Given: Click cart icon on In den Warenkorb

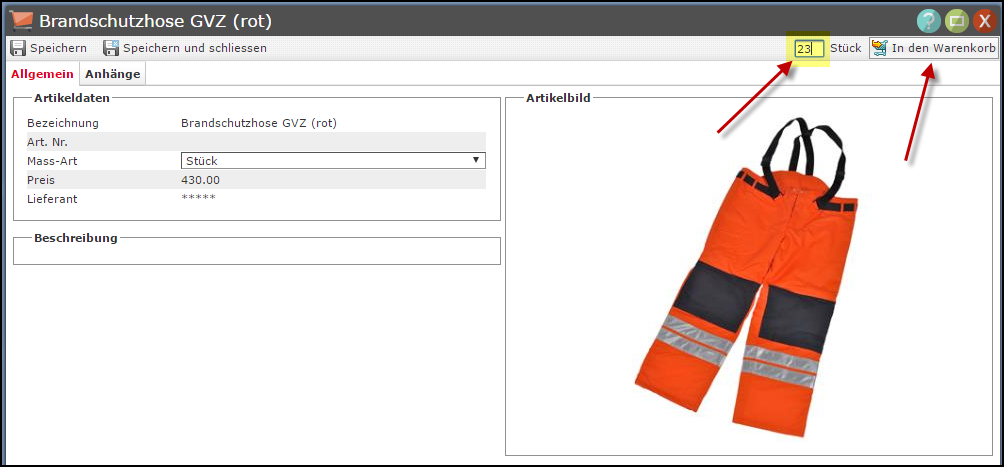Looking at the screenshot, I should (879, 48).
